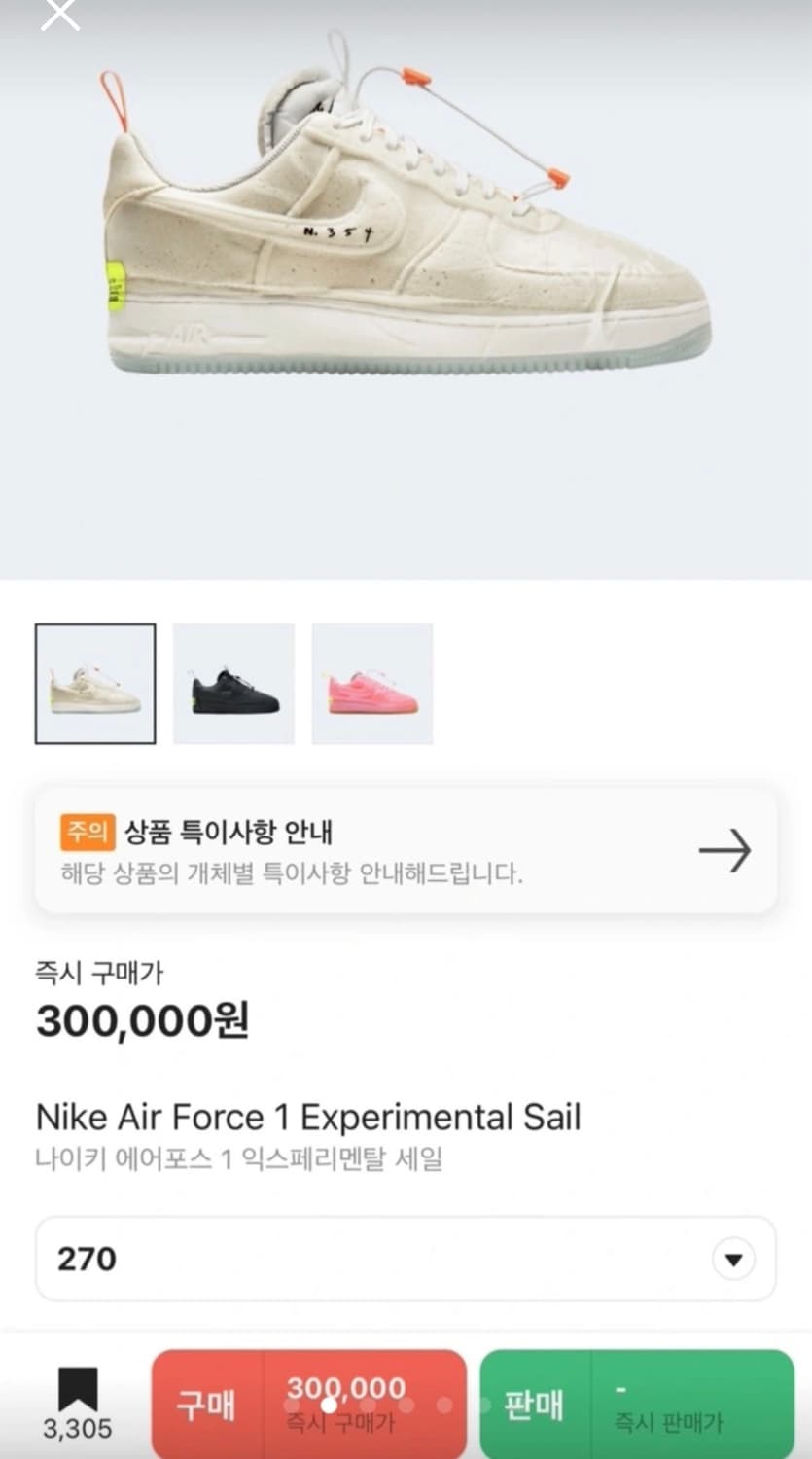Expand the size dropdown arrow icon

click(x=733, y=1260)
